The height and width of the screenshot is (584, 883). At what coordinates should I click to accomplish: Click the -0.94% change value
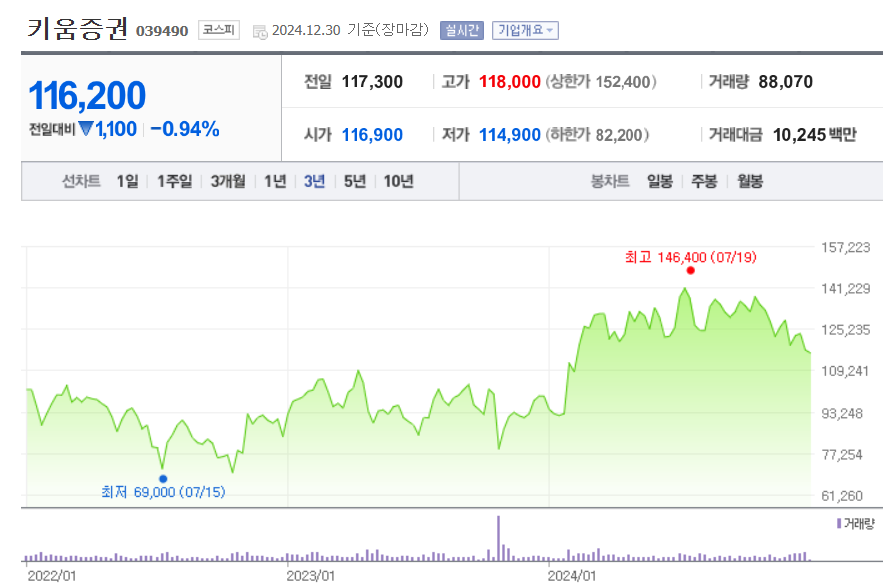click(x=185, y=129)
